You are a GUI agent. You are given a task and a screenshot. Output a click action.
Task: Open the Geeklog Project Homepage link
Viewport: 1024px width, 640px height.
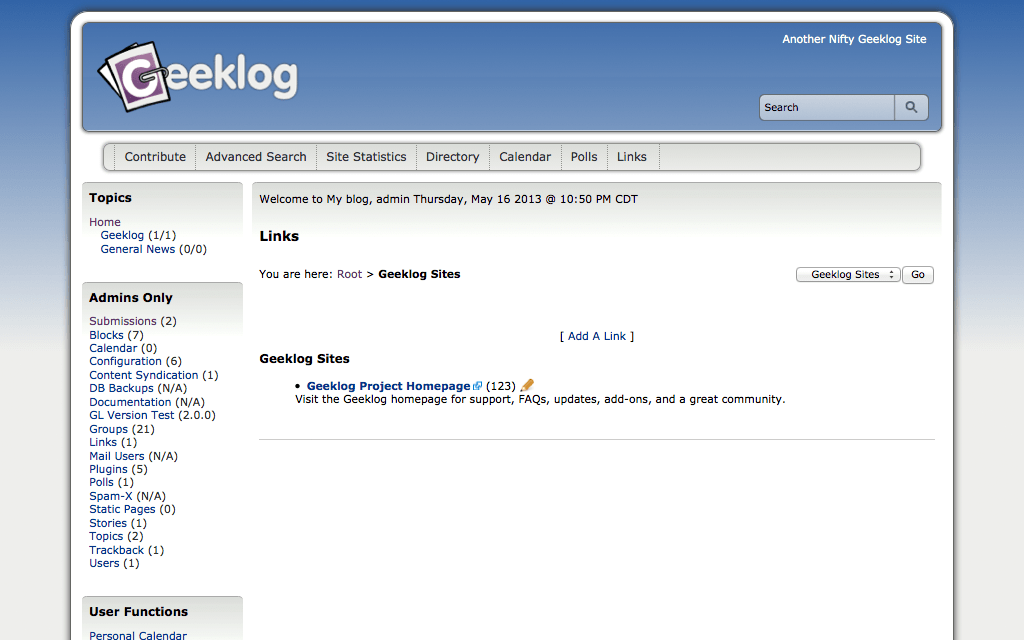(388, 386)
